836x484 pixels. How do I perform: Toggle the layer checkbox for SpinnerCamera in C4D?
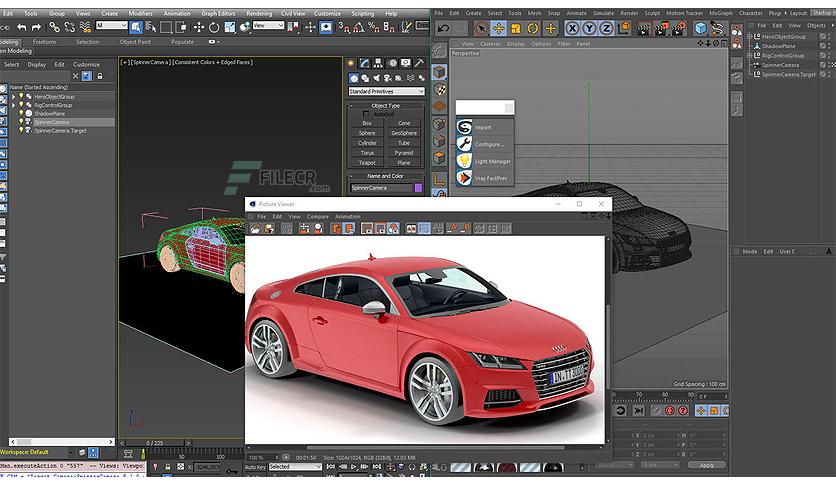tap(823, 65)
